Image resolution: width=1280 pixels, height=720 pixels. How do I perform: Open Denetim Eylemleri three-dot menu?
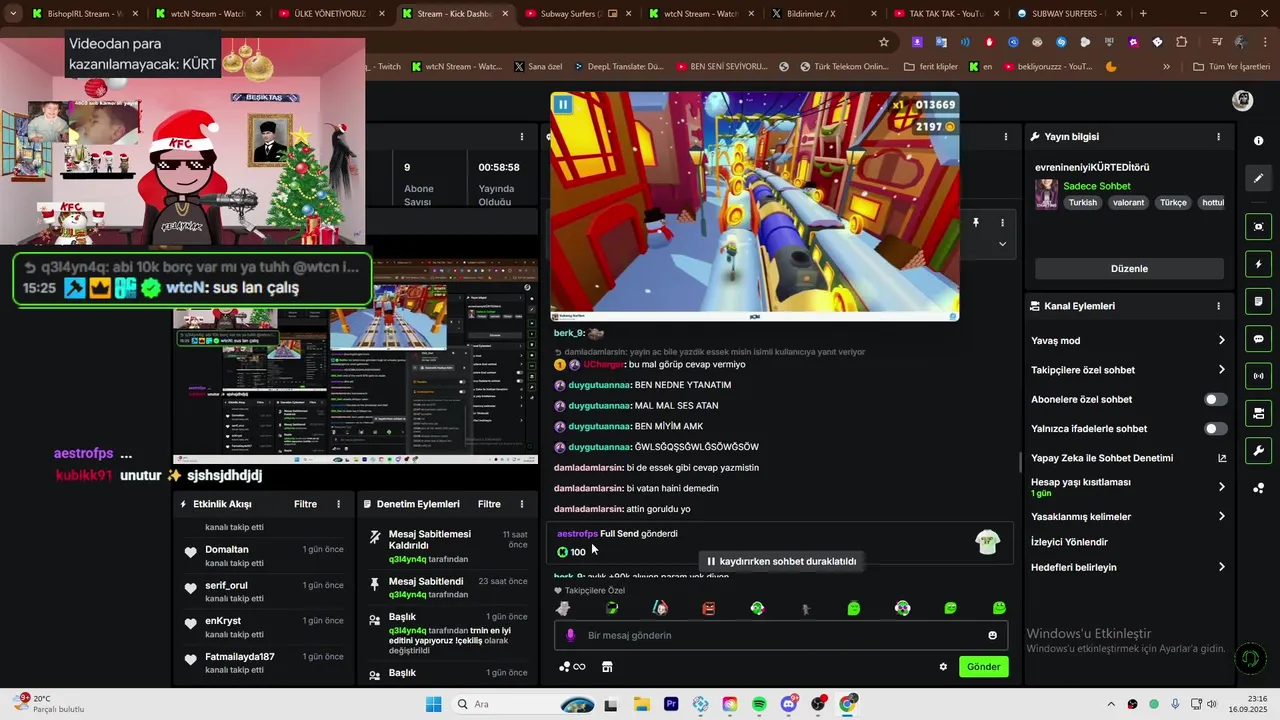tap(522, 504)
